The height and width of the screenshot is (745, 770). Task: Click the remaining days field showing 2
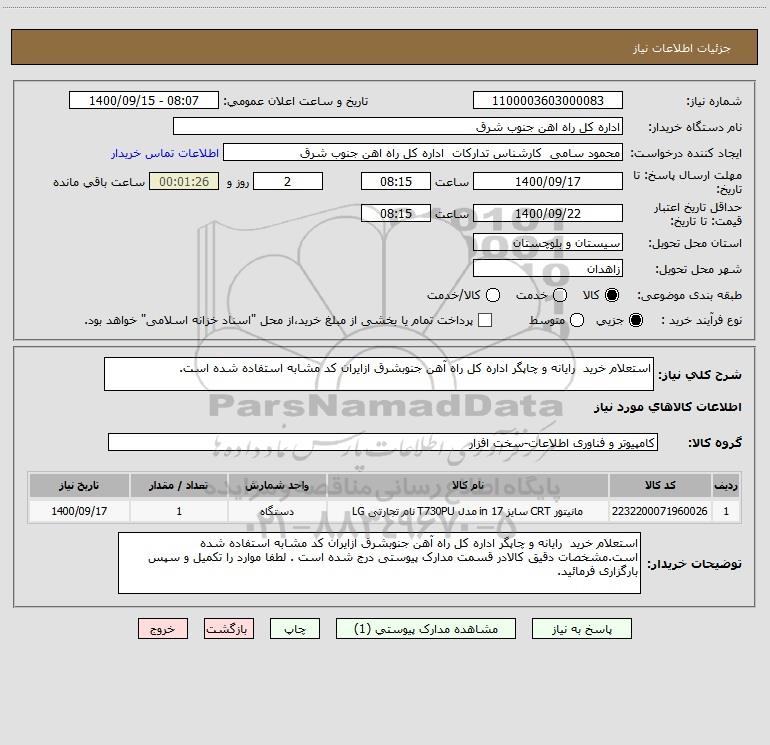tap(288, 182)
